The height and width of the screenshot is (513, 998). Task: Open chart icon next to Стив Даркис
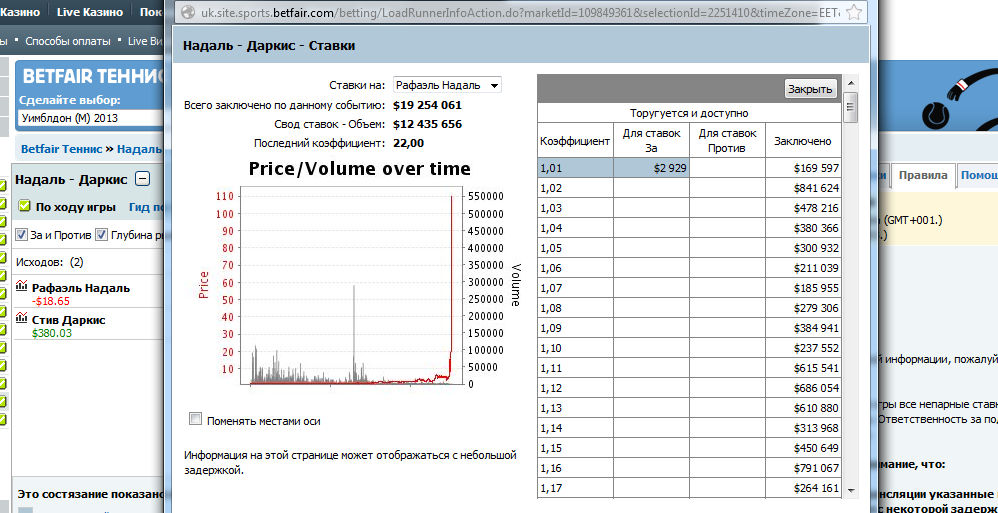pos(23,318)
